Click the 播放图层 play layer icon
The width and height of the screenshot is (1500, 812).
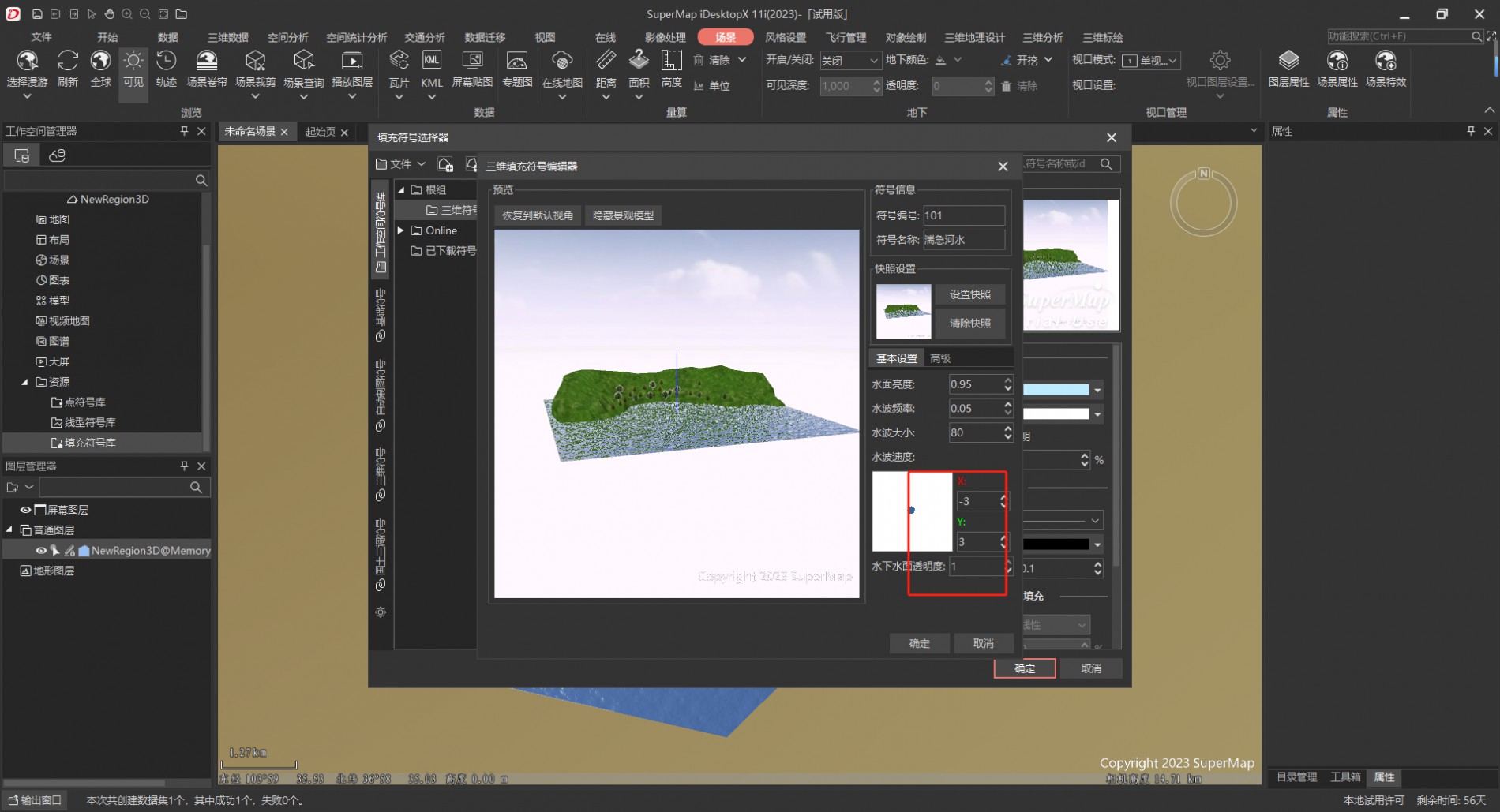click(352, 61)
